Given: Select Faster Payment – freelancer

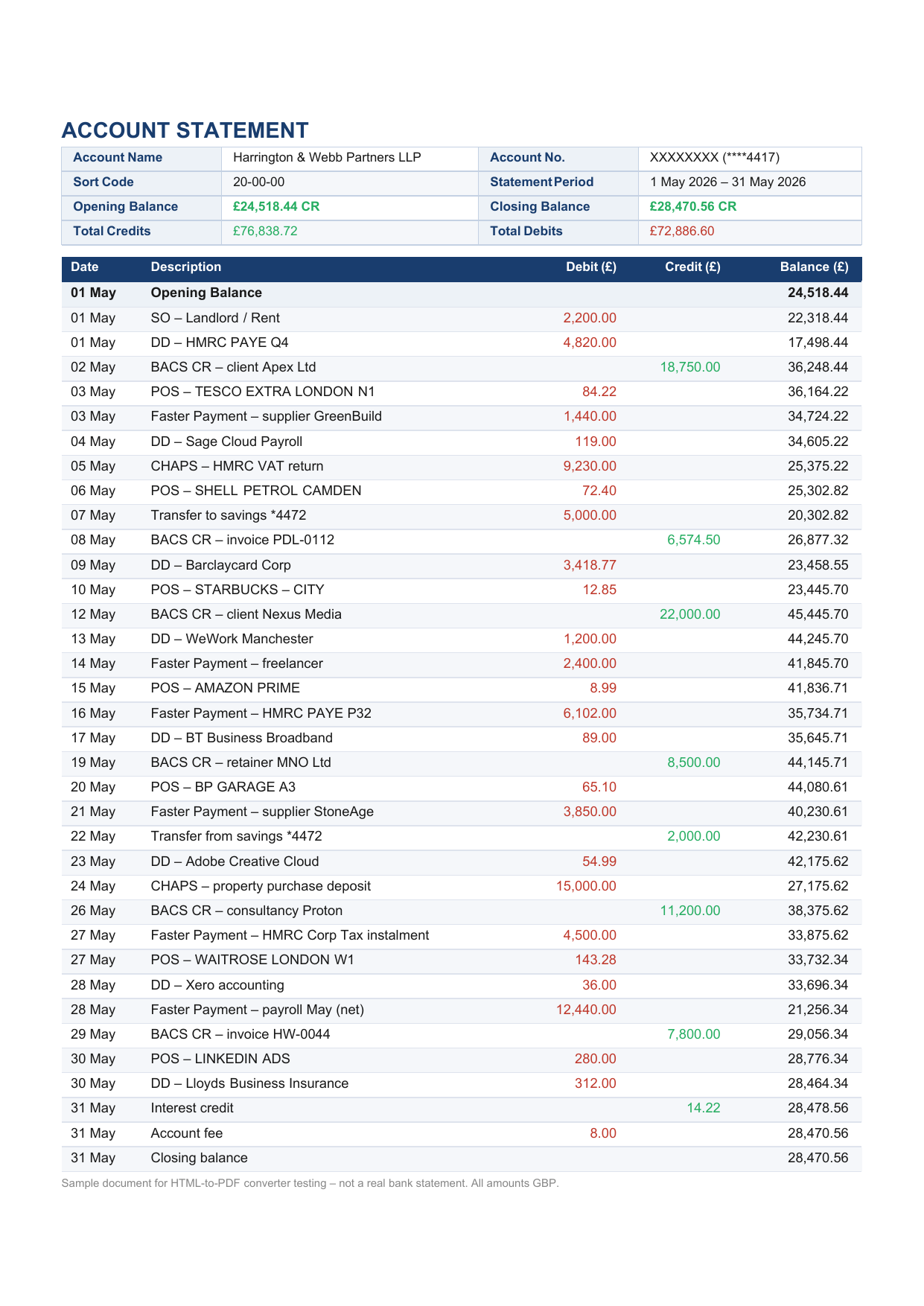Looking at the screenshot, I should (237, 663).
